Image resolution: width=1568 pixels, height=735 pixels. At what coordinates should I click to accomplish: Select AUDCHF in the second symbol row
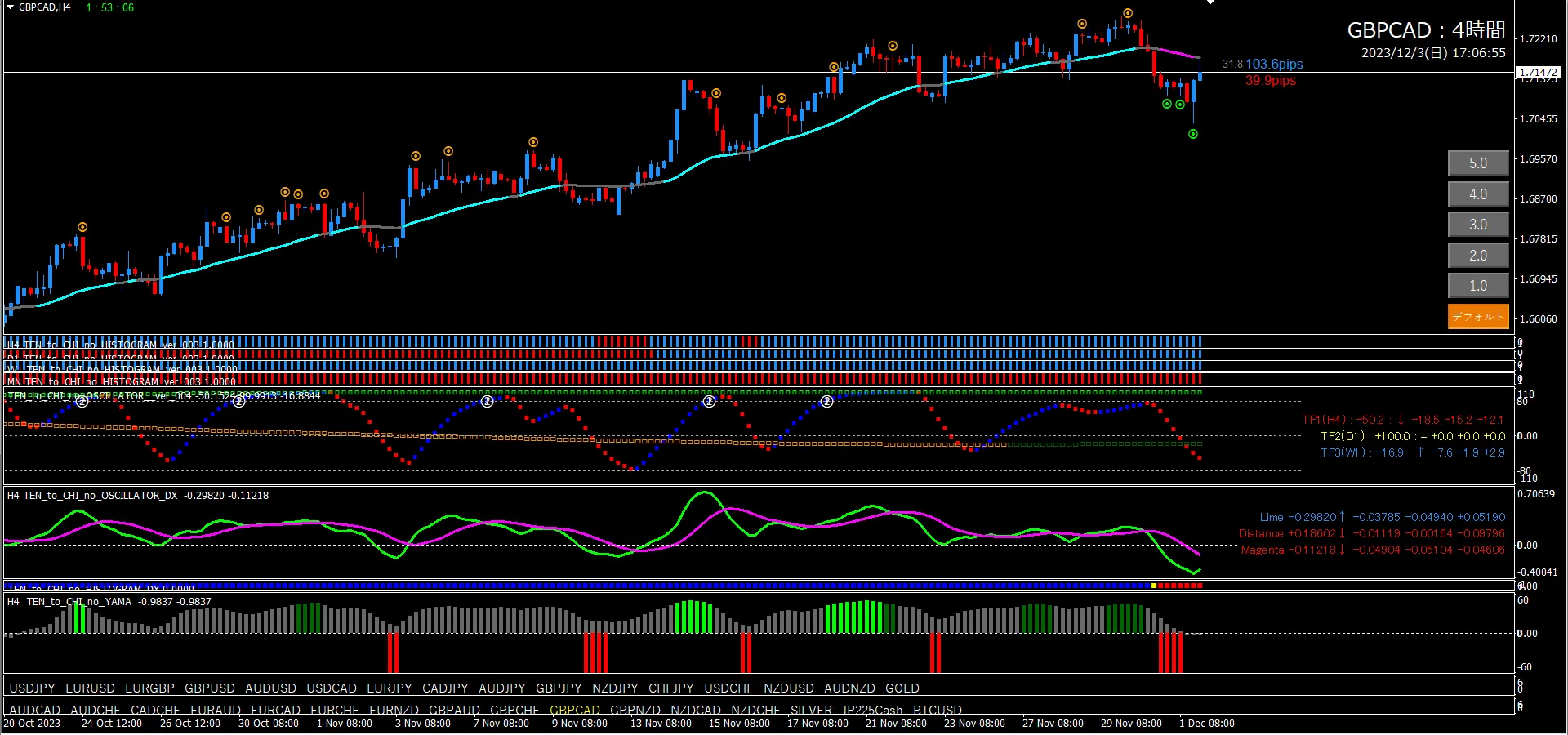pos(96,710)
